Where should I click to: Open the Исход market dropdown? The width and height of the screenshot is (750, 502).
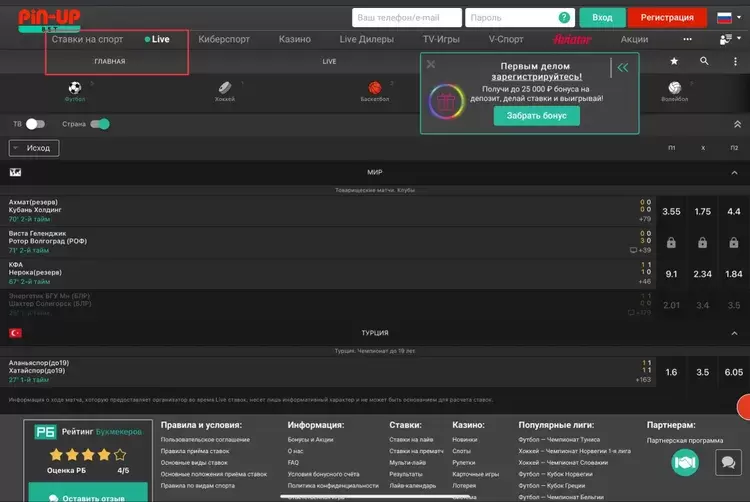click(34, 148)
